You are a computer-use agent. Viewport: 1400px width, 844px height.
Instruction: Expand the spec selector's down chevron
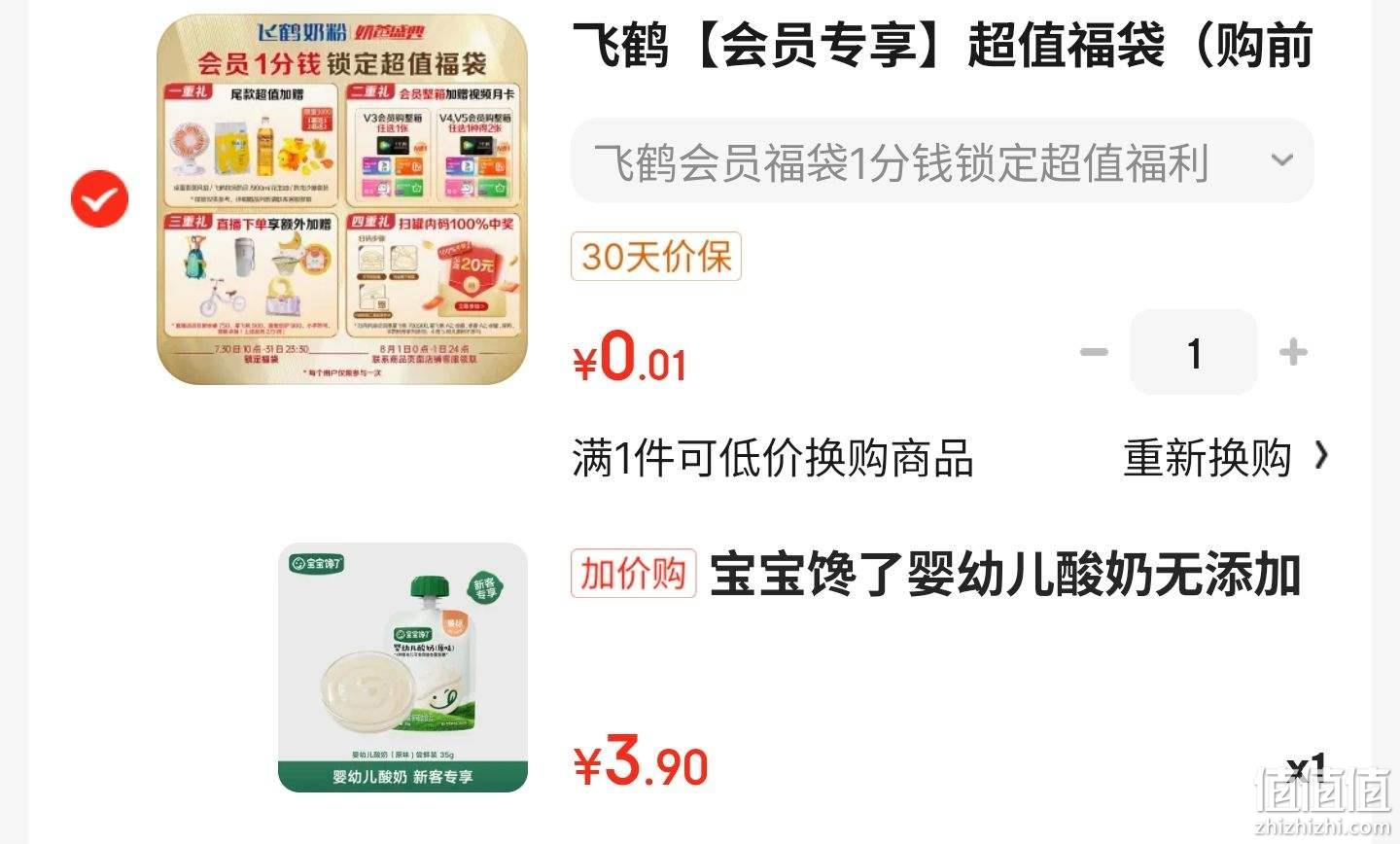coord(1282,160)
